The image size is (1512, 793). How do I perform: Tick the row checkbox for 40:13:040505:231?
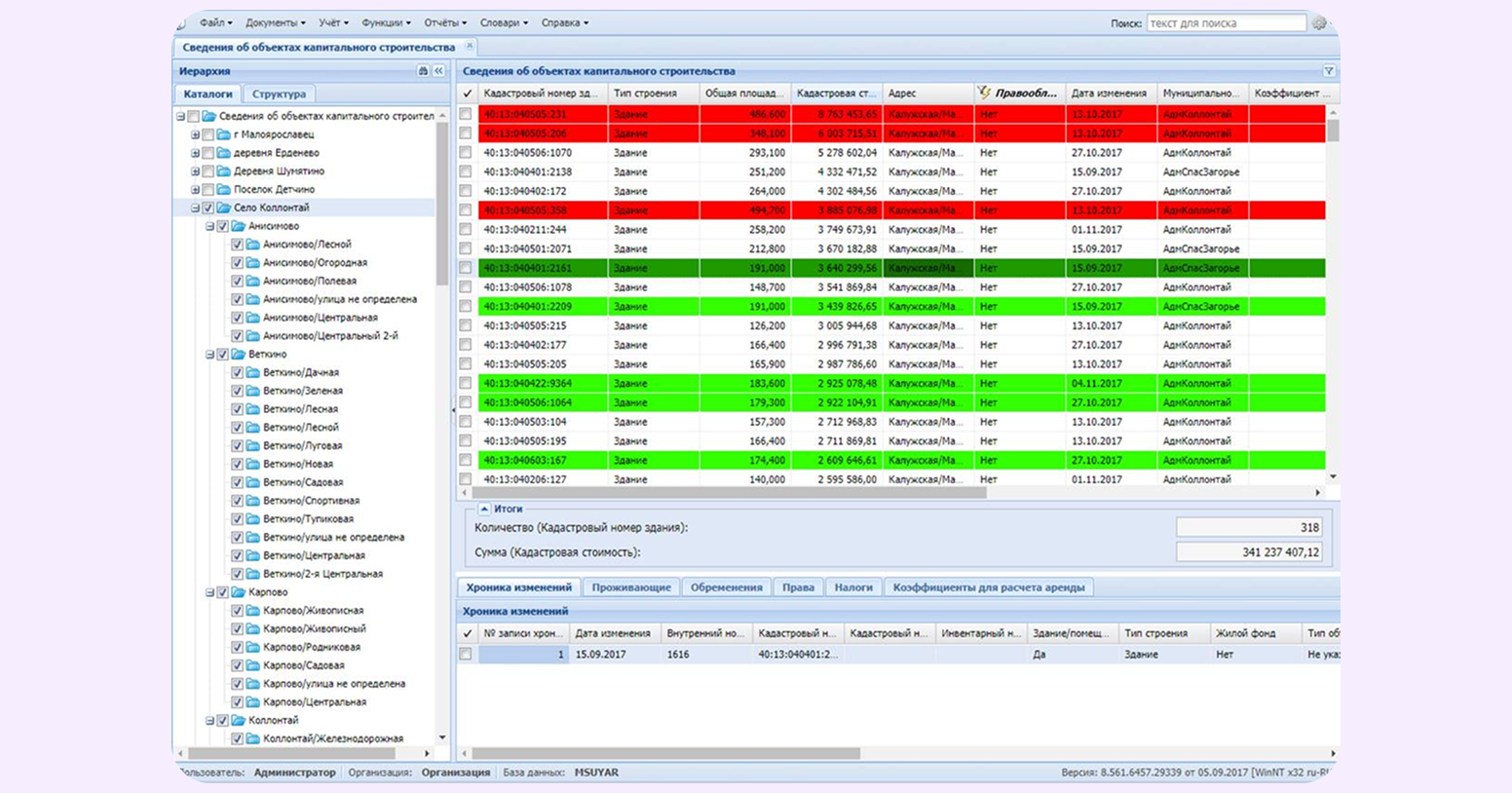click(466, 114)
